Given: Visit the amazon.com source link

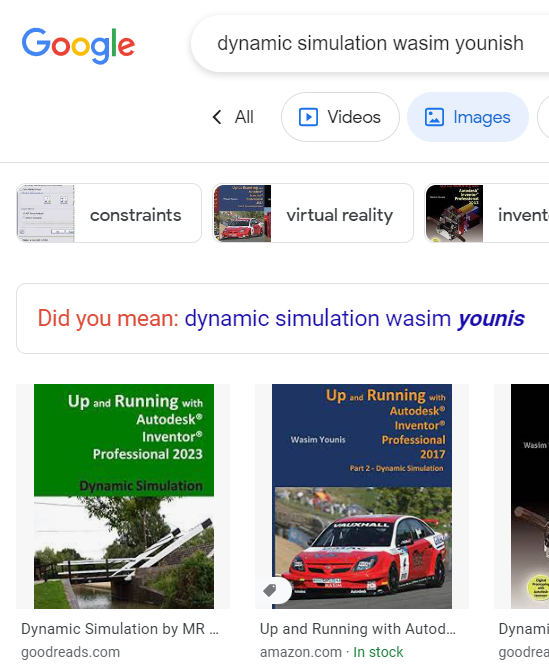Looking at the screenshot, I should [x=301, y=652].
